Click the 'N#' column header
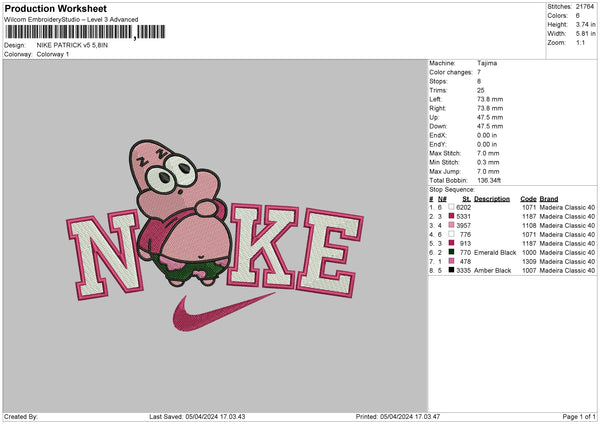The width and height of the screenshot is (600, 424). click(442, 199)
